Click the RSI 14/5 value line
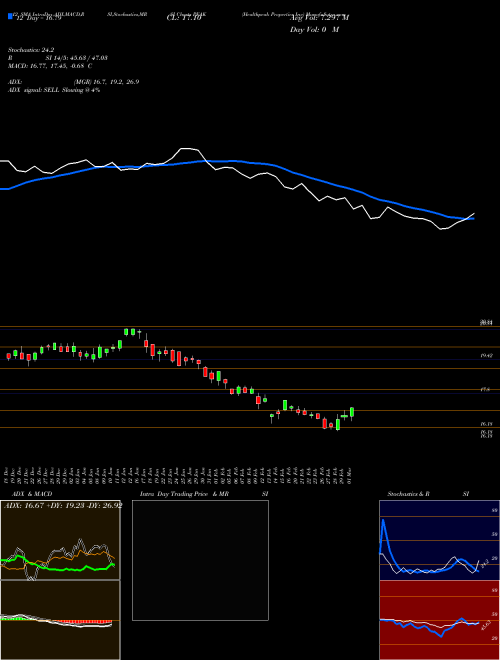Screen dimensions: 500x660 (x=58, y=58)
